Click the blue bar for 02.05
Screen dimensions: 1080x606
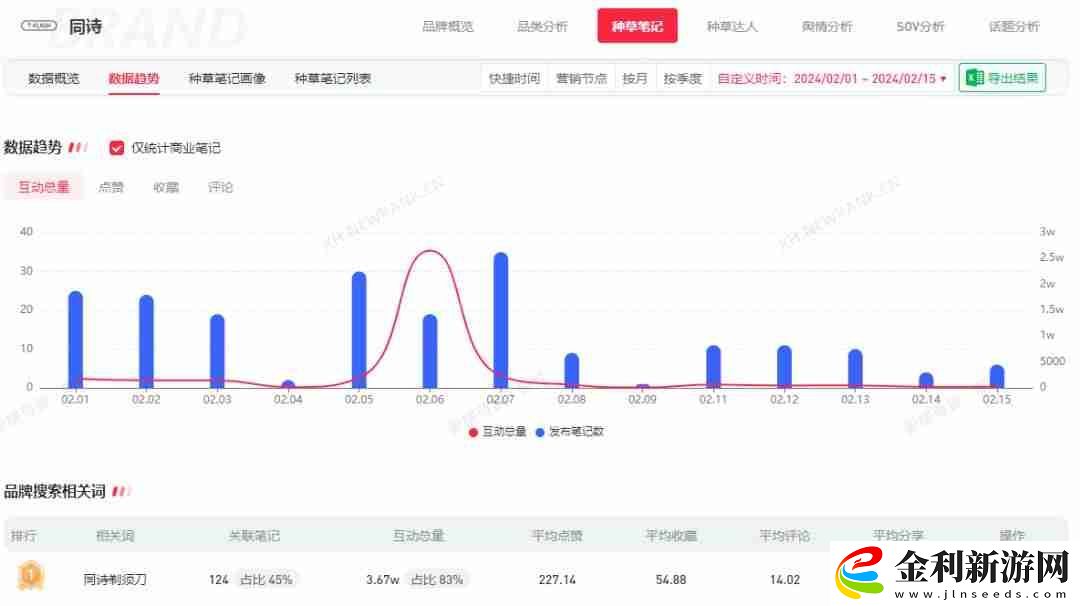tap(359, 330)
